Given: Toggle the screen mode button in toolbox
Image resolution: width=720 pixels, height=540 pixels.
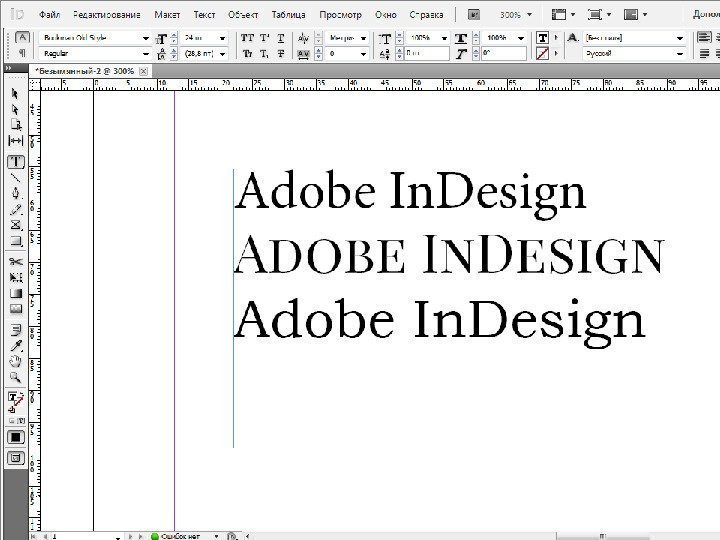Looking at the screenshot, I should coord(15,458).
